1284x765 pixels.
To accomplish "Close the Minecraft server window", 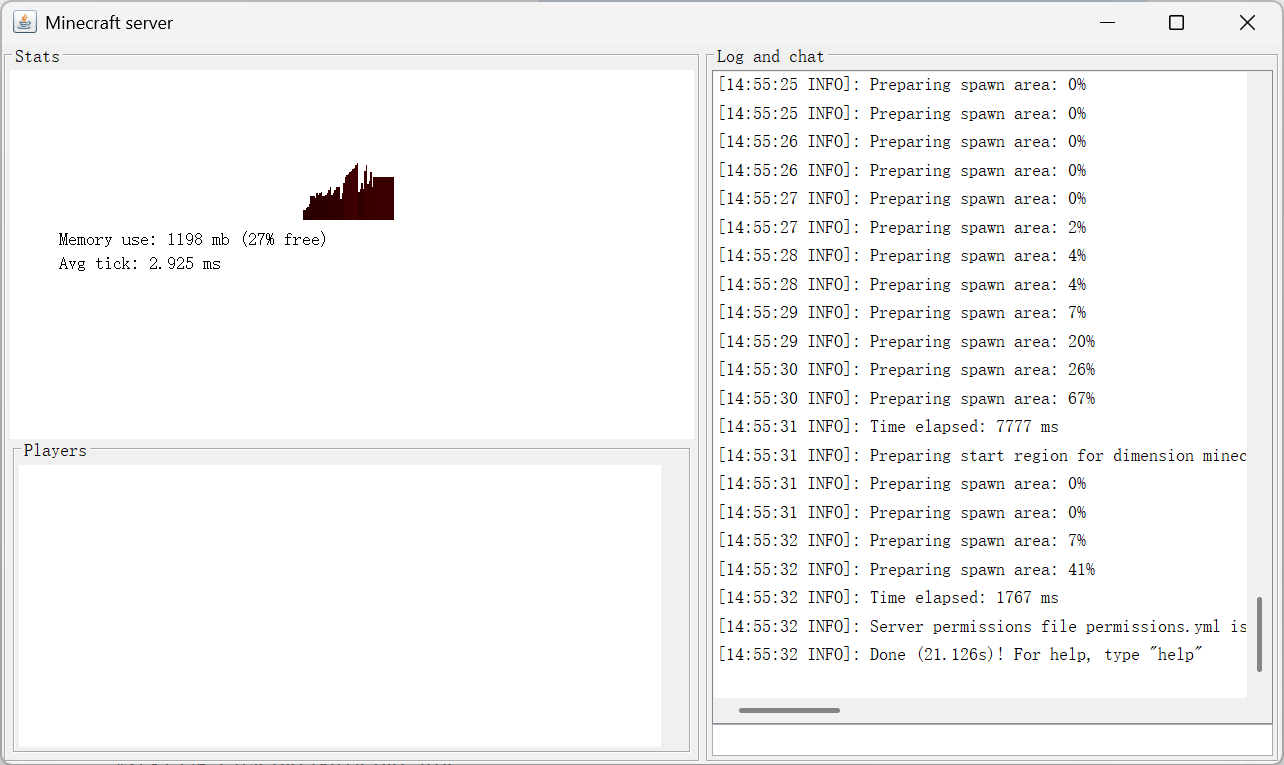I will [x=1247, y=22].
